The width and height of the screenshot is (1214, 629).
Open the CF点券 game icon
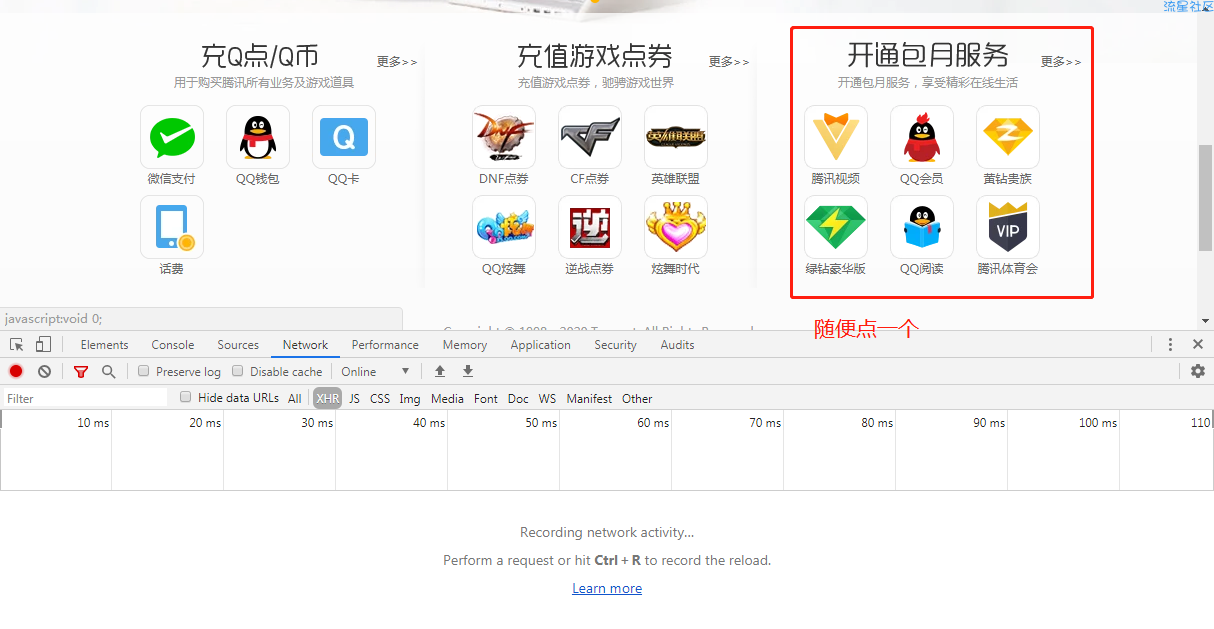(x=589, y=137)
